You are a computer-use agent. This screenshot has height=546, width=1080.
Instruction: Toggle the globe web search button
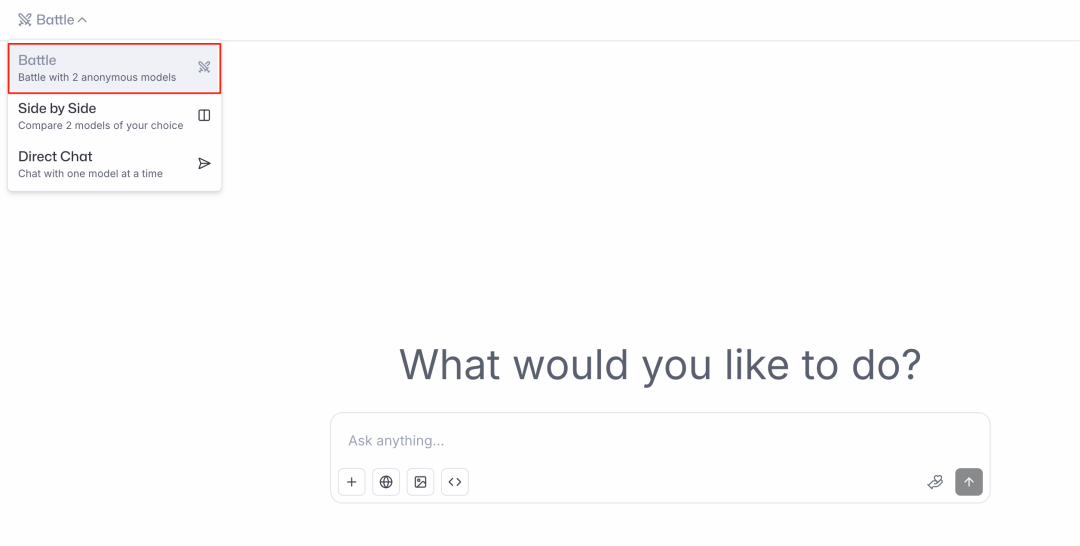[x=386, y=482]
